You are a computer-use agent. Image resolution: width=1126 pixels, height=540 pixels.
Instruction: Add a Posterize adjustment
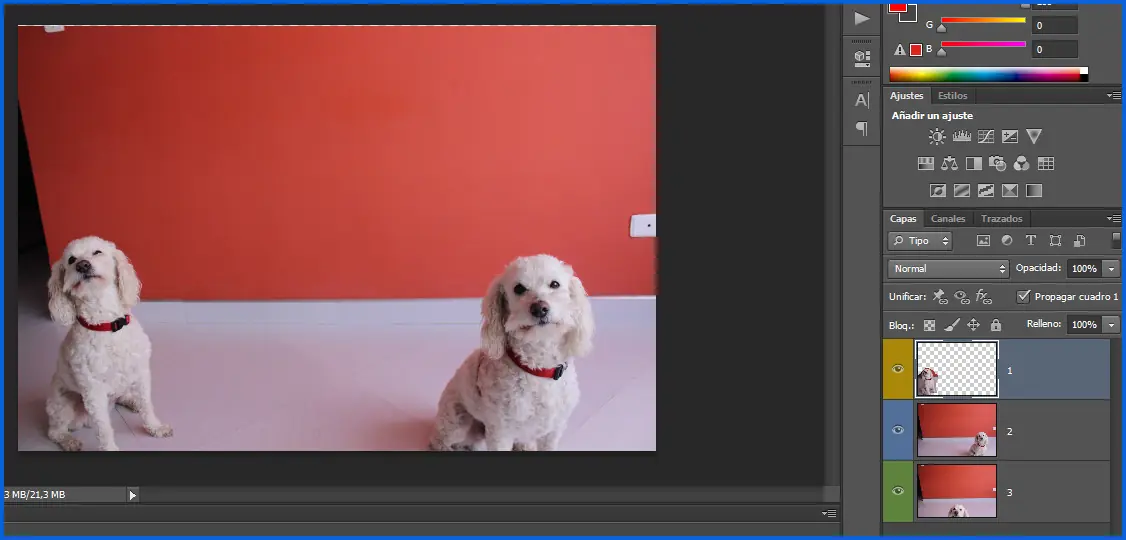pos(962,191)
